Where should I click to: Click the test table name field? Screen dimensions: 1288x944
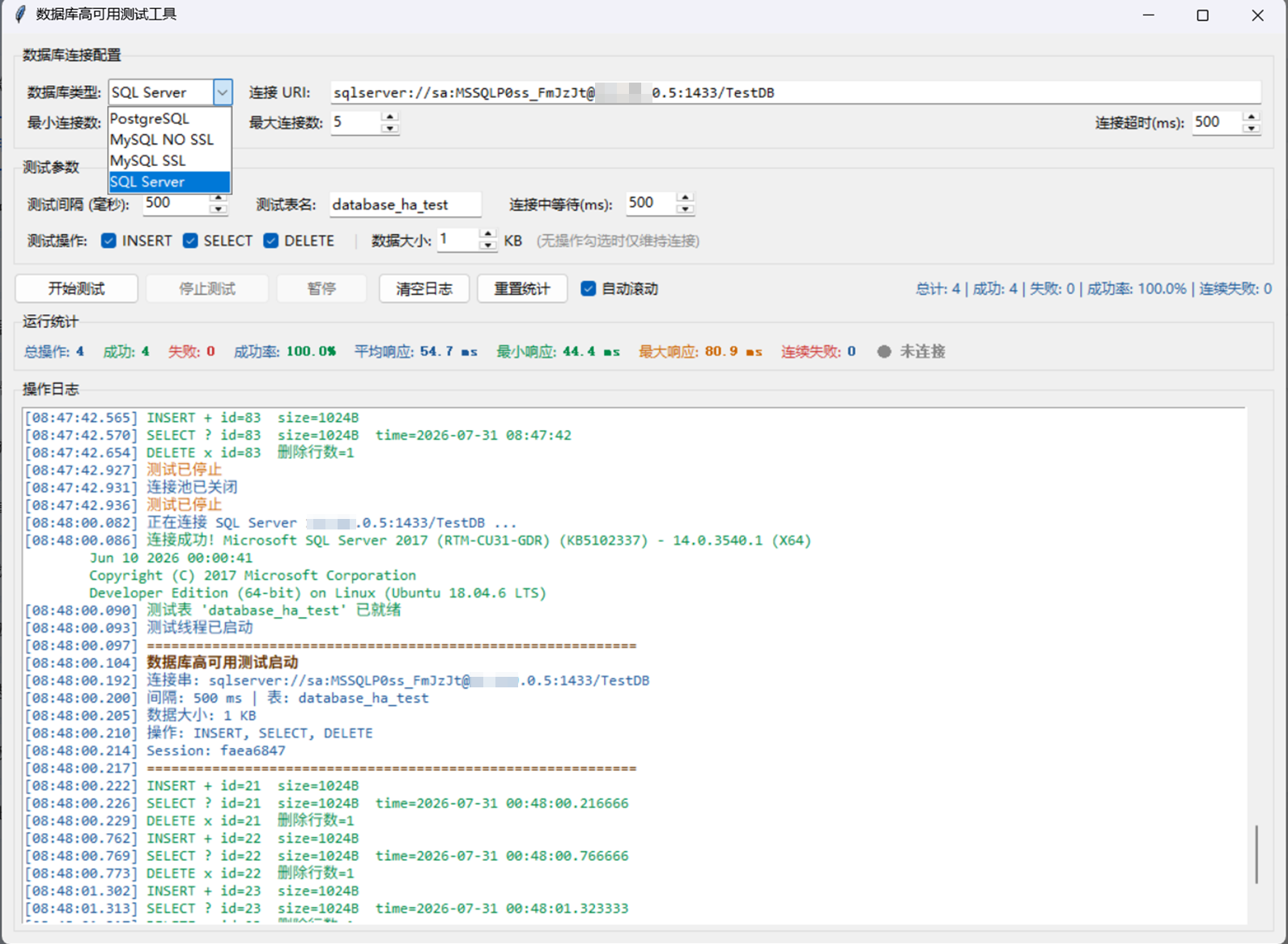405,204
